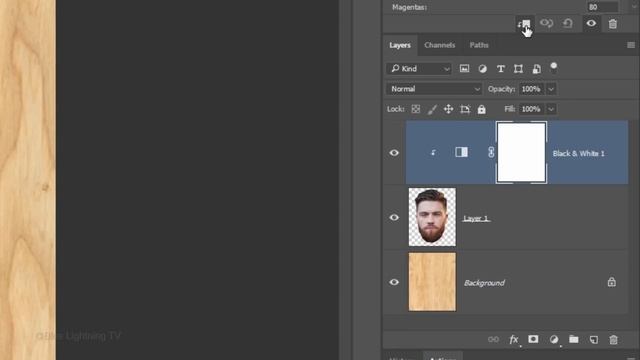Click the Fill 100% field
This screenshot has height=360, width=640.
tap(531, 109)
